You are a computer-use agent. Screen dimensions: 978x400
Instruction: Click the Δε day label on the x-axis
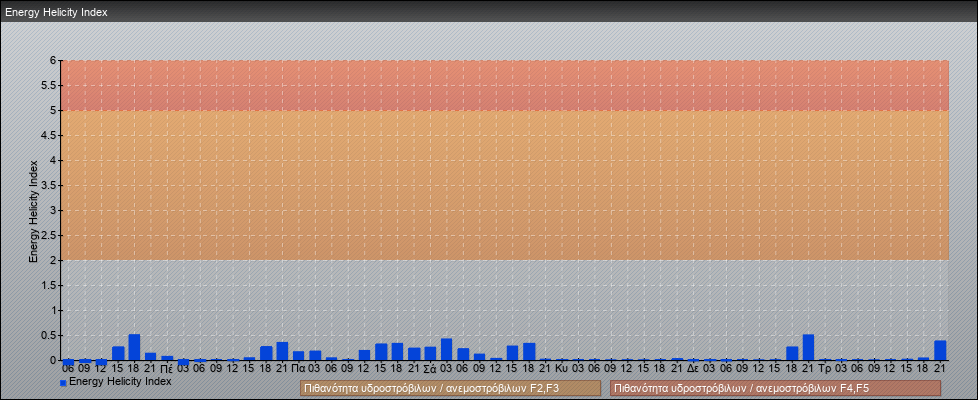click(693, 369)
